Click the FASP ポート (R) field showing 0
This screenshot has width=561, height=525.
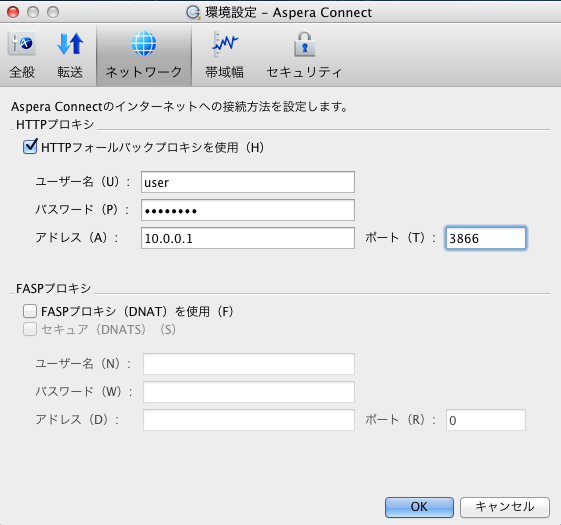coord(486,420)
